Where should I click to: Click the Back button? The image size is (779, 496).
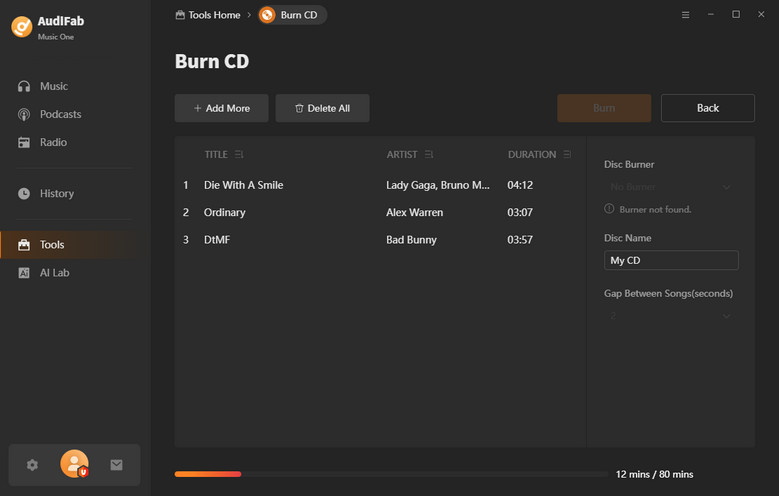pyautogui.click(x=707, y=108)
